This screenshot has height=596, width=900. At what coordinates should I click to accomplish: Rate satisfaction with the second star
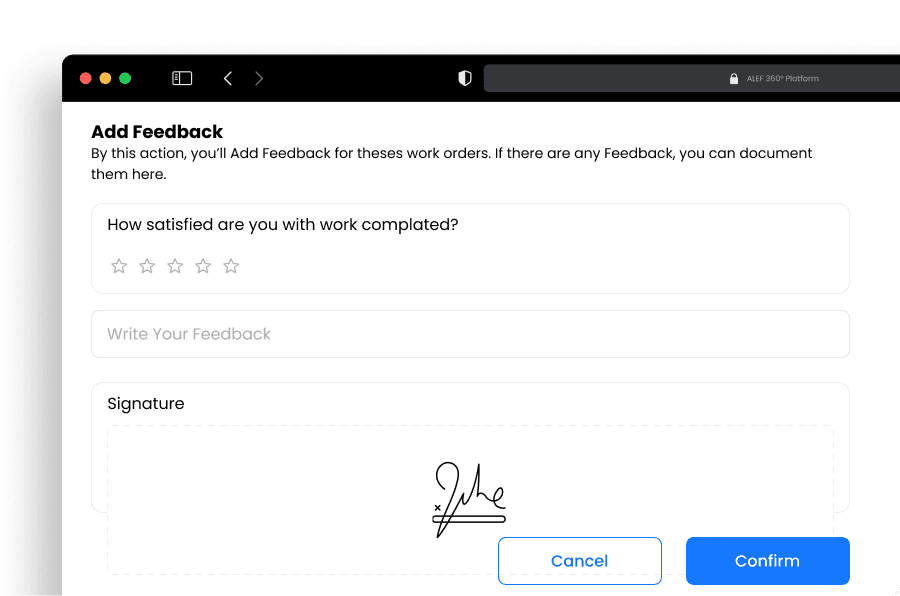pos(147,266)
